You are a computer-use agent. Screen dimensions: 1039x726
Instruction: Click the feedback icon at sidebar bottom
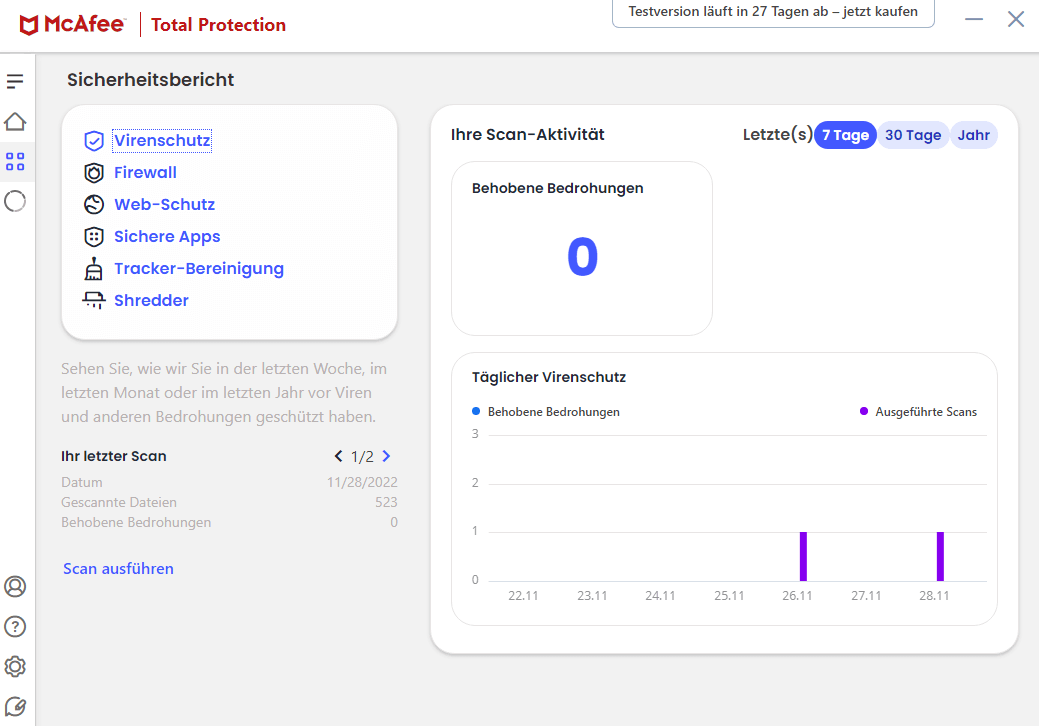(15, 707)
